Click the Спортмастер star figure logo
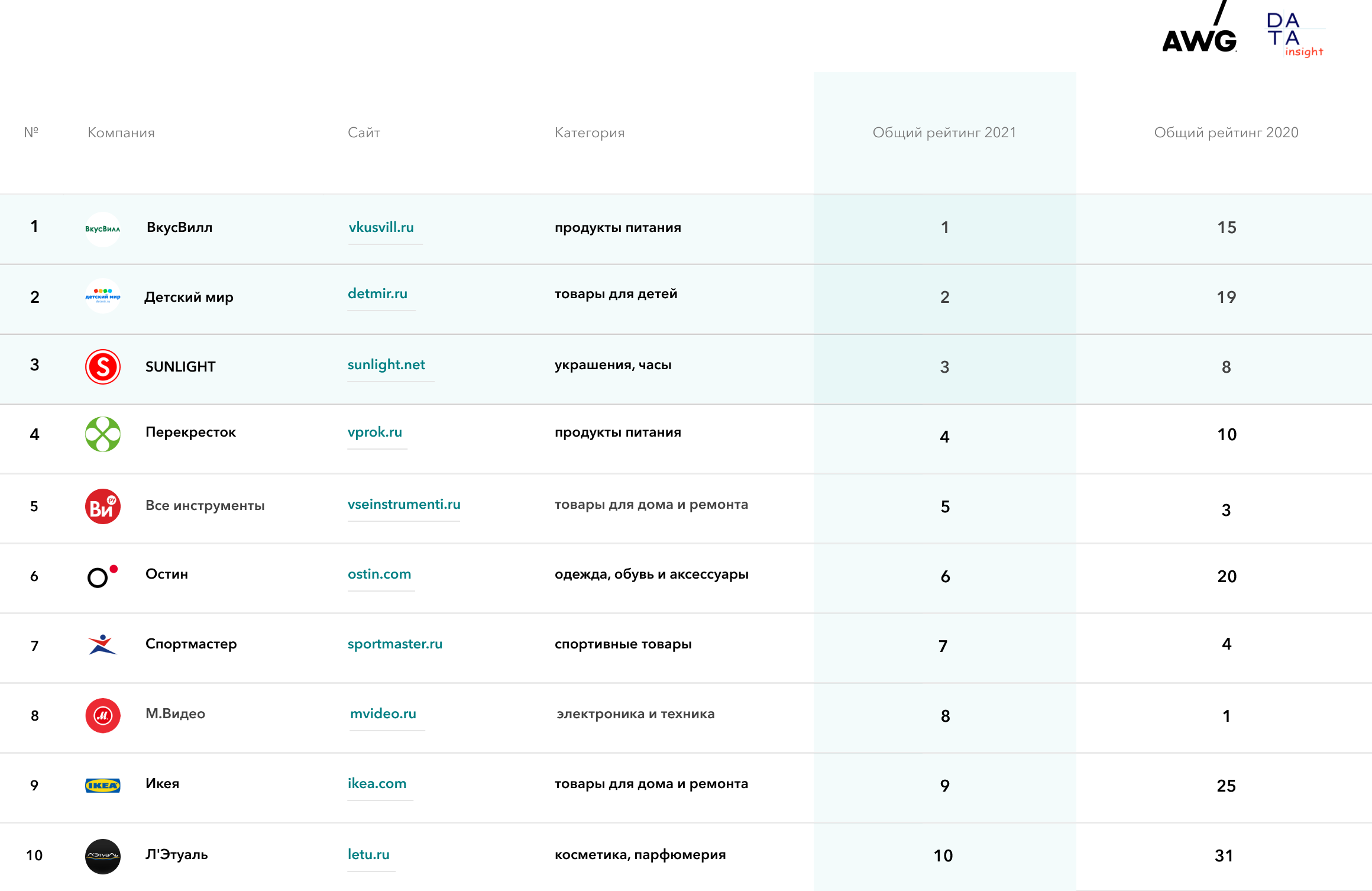 pyautogui.click(x=102, y=644)
